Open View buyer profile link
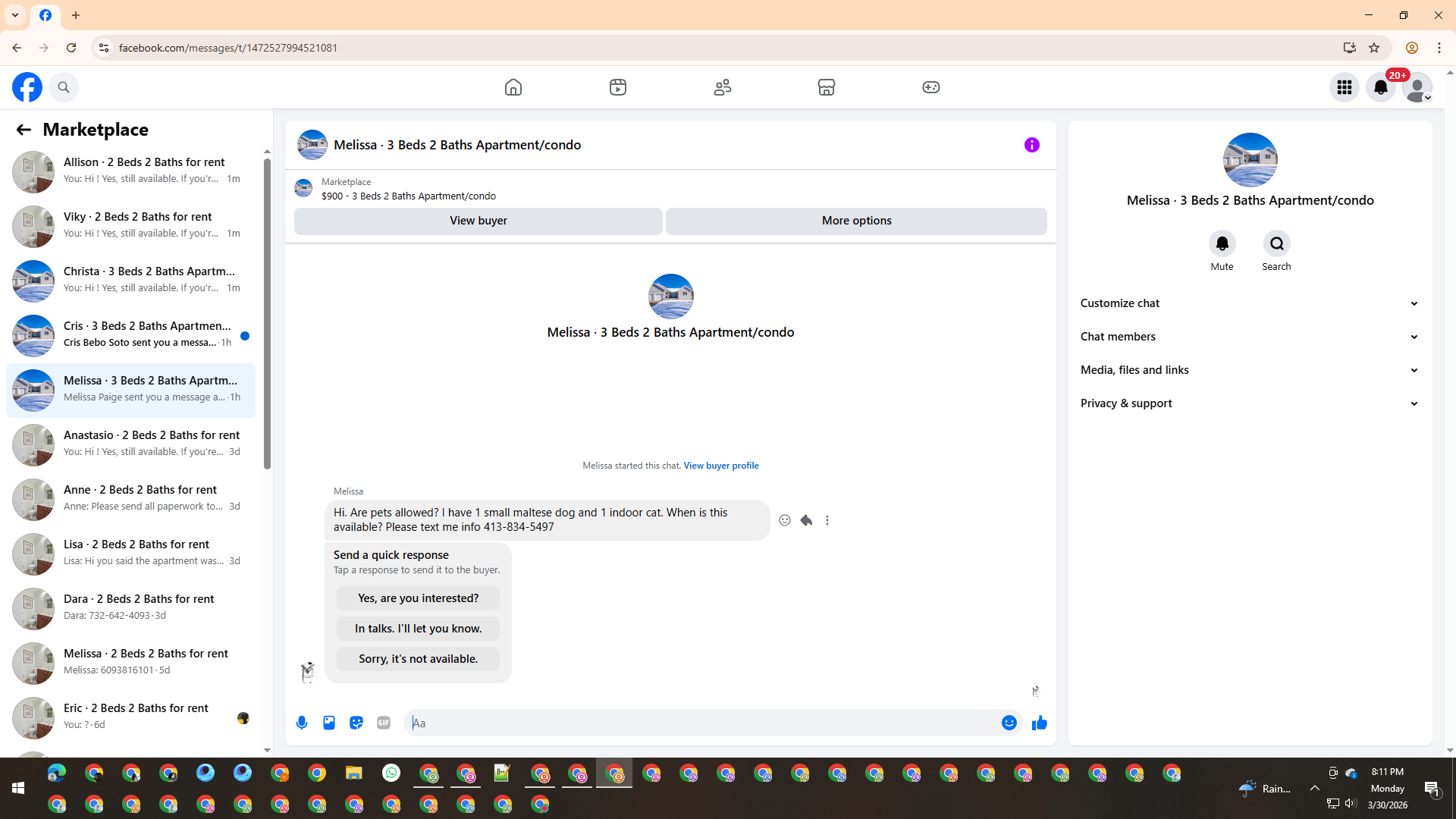Image resolution: width=1456 pixels, height=819 pixels. coord(720,466)
